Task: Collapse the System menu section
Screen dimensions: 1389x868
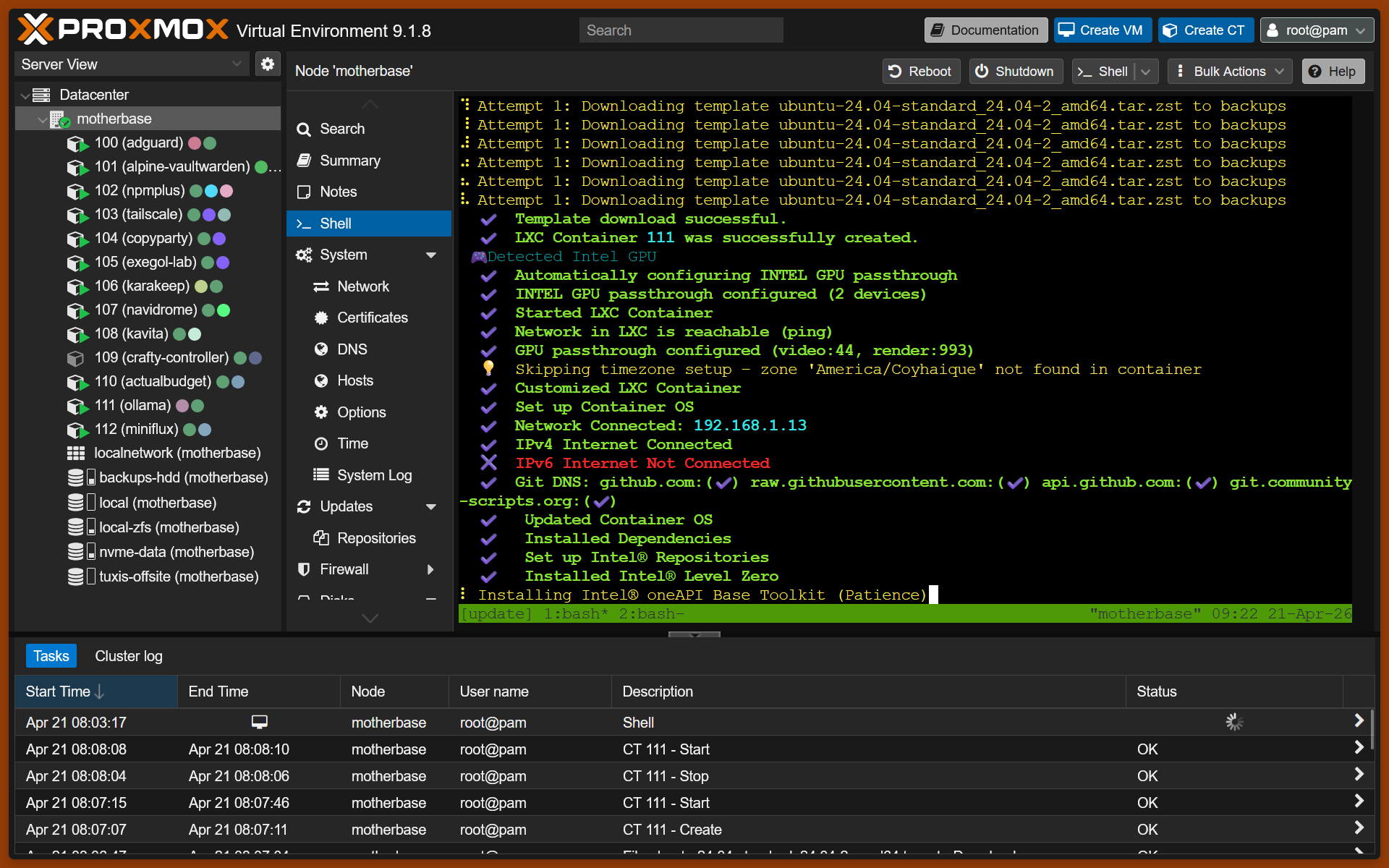Action: (x=431, y=255)
